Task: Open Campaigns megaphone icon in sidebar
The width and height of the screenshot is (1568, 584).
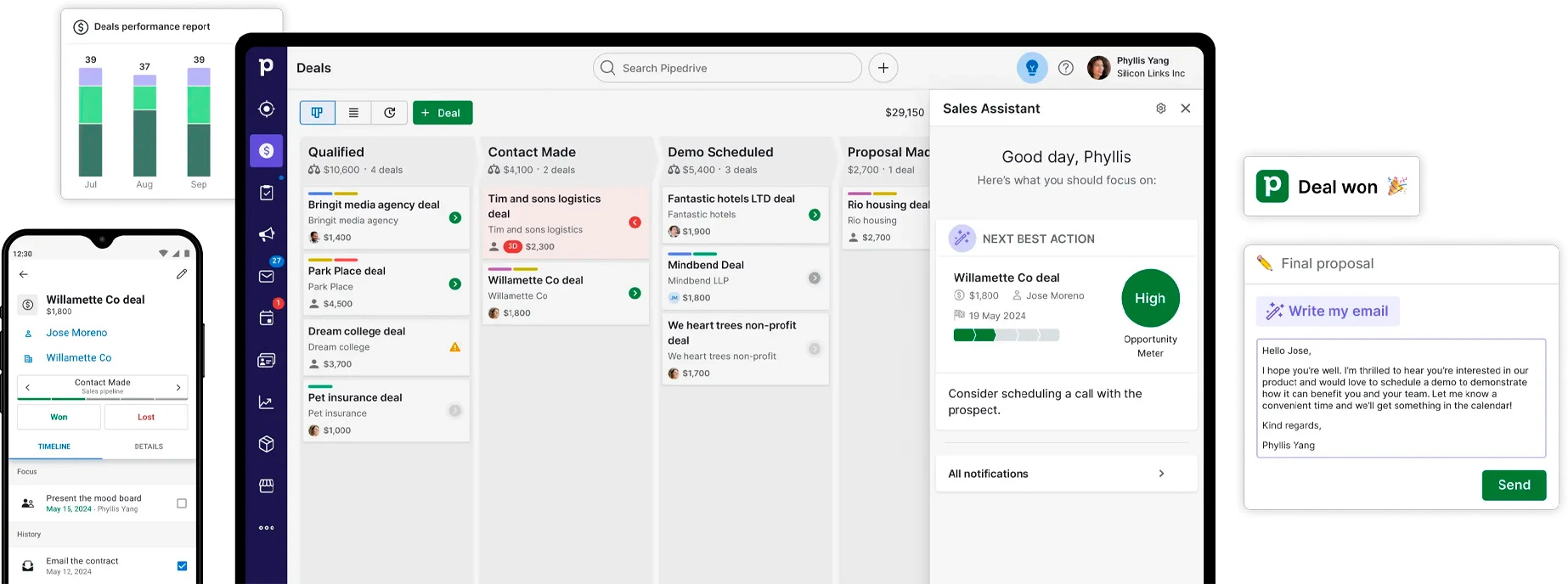Action: click(266, 234)
